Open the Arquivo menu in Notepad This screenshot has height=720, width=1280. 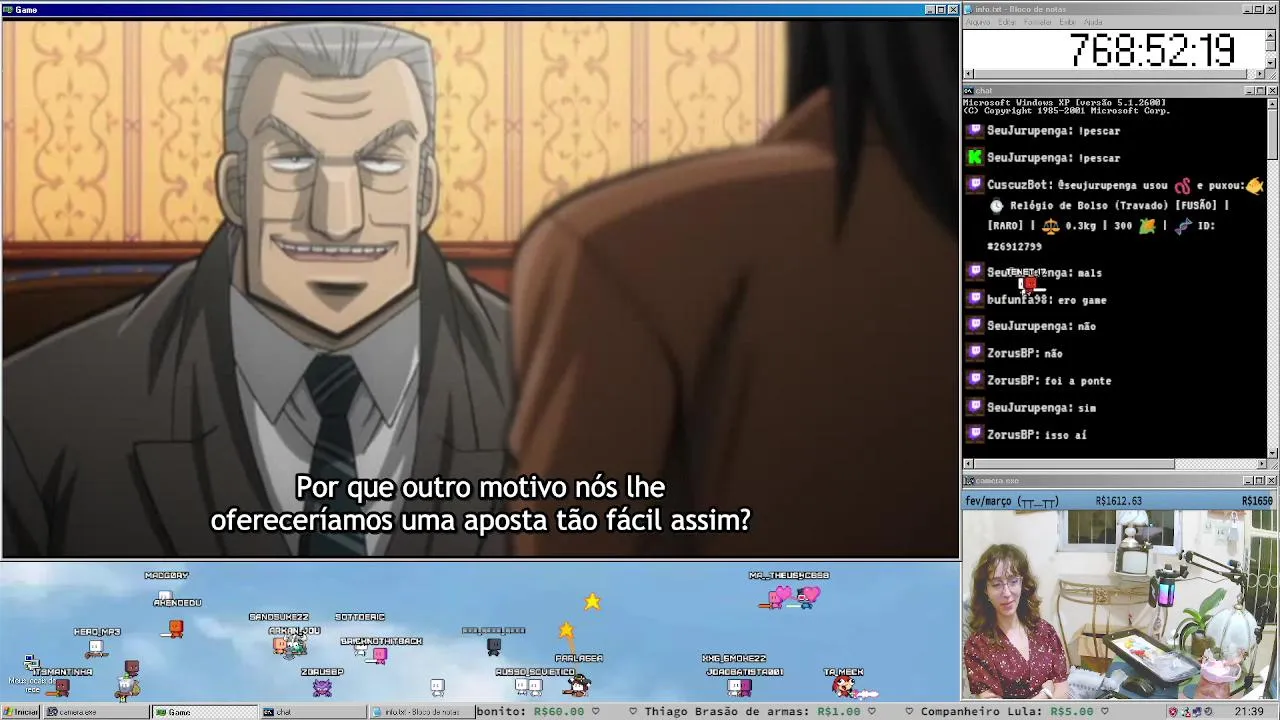pos(978,22)
